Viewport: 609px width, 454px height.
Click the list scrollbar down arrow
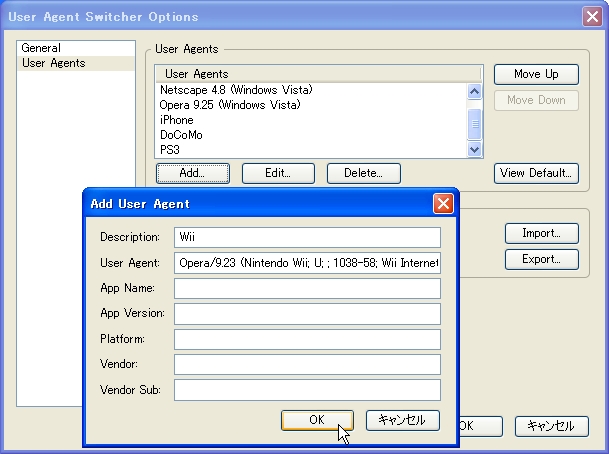point(474,150)
